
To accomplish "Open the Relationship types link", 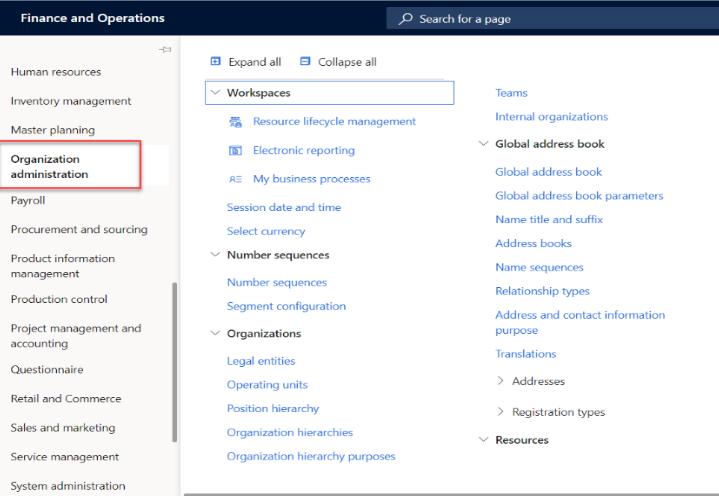I will [x=542, y=291].
